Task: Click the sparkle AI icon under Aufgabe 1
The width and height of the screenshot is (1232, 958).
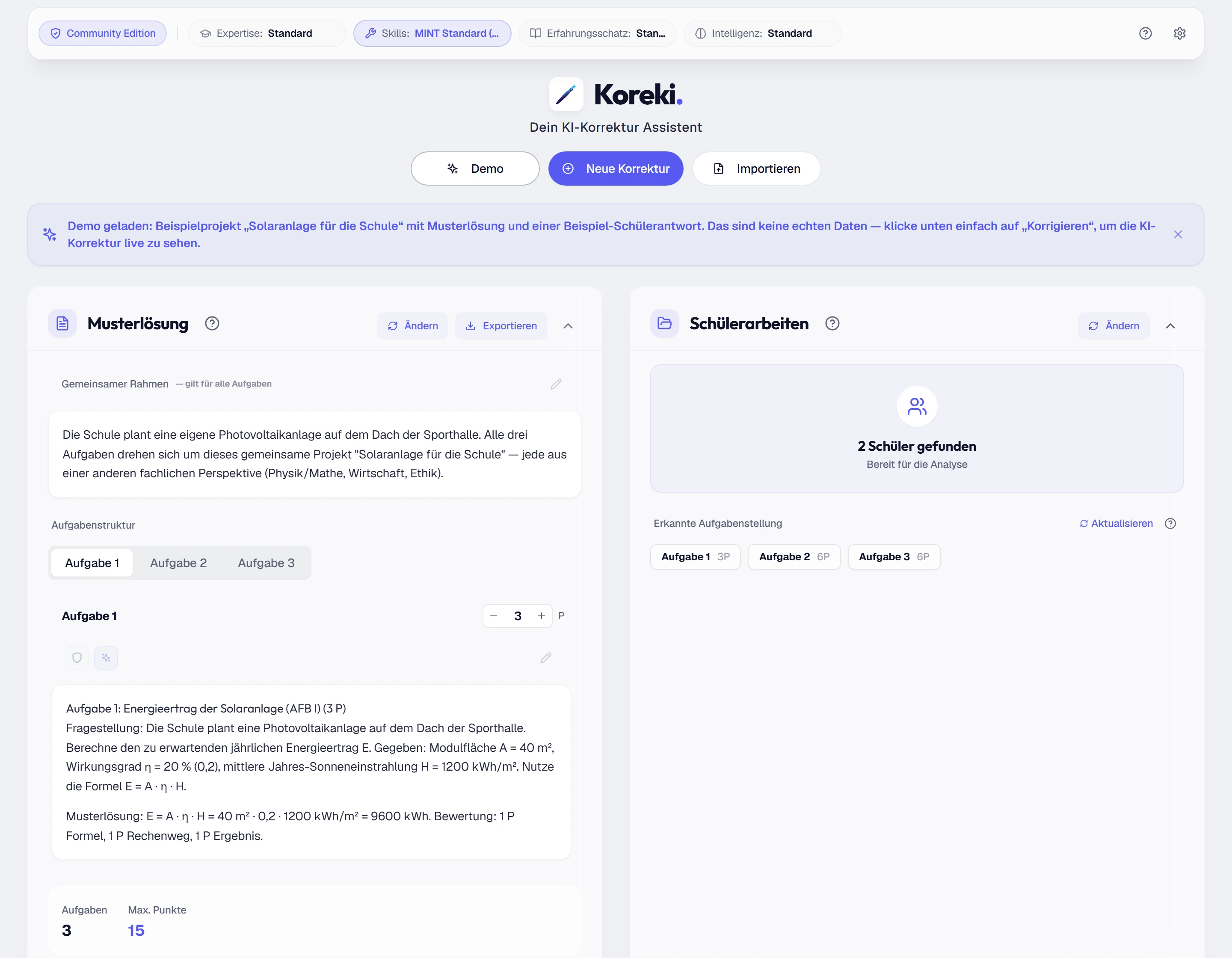Action: [106, 658]
